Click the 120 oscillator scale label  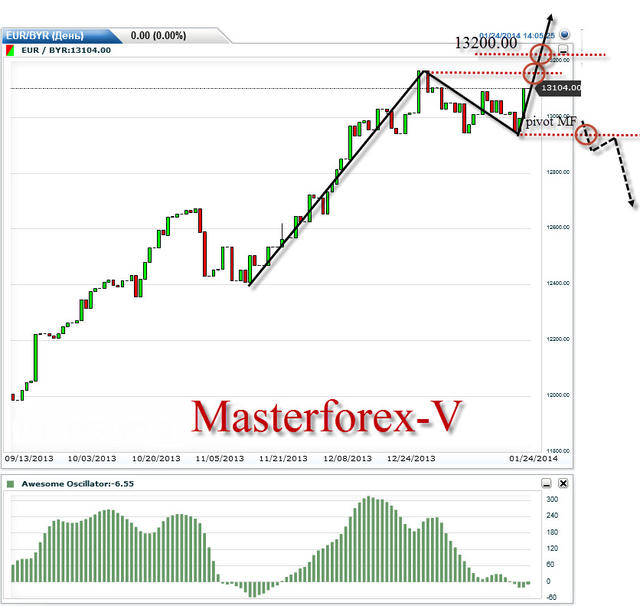pos(552,548)
